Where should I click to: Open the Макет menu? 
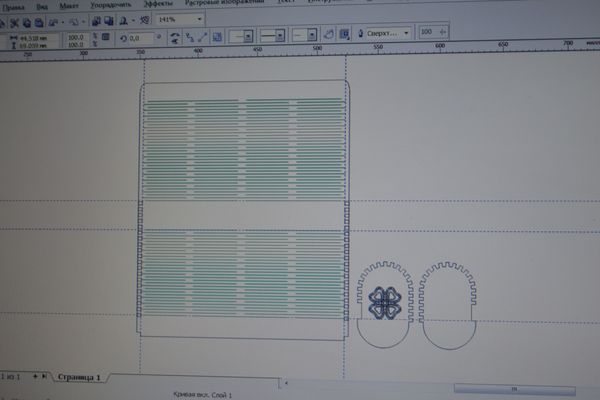pyautogui.click(x=68, y=5)
